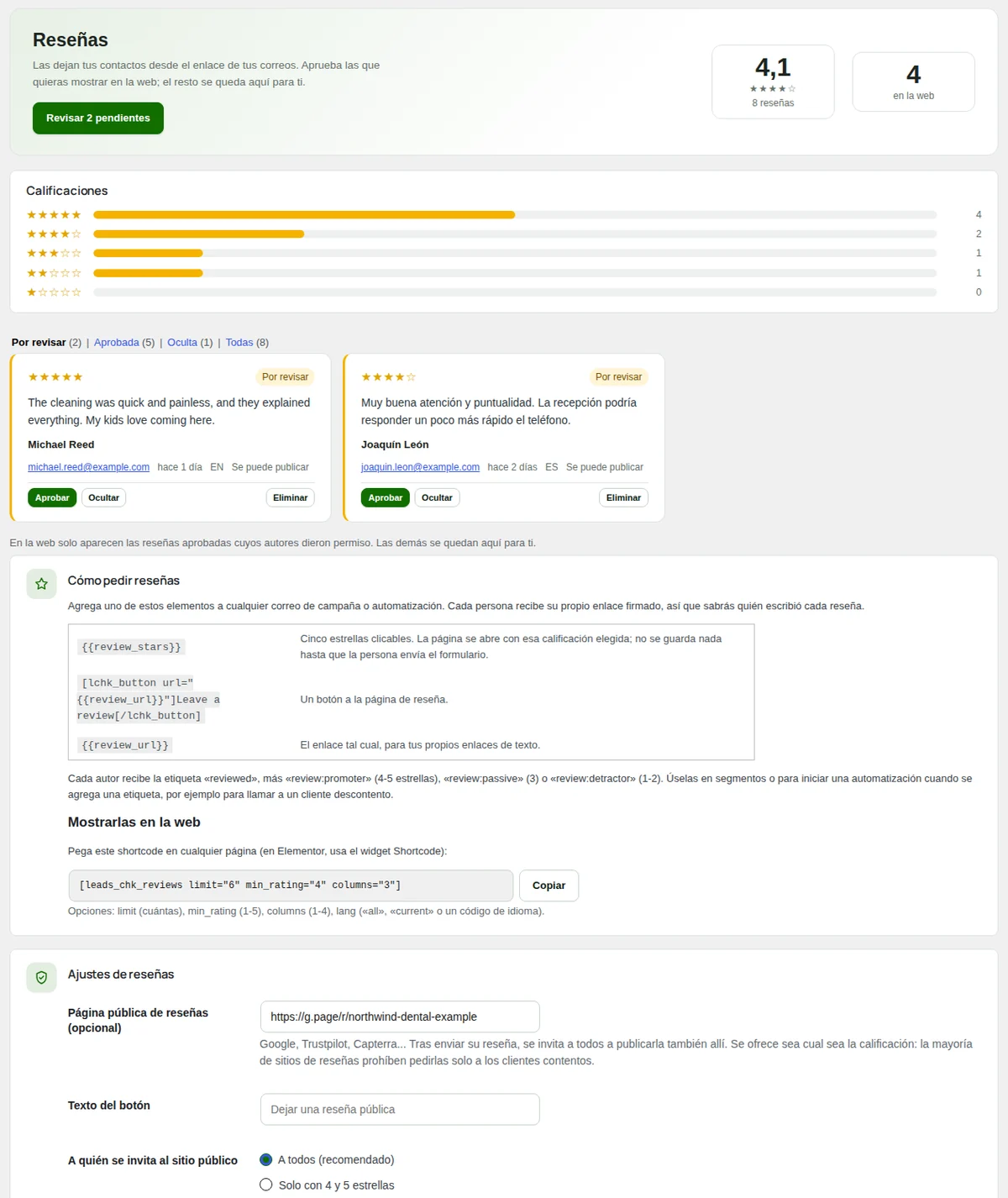Select 'A todos (recomendado)' radio option
Screen dimensions: 1008x1198
coord(266,1160)
